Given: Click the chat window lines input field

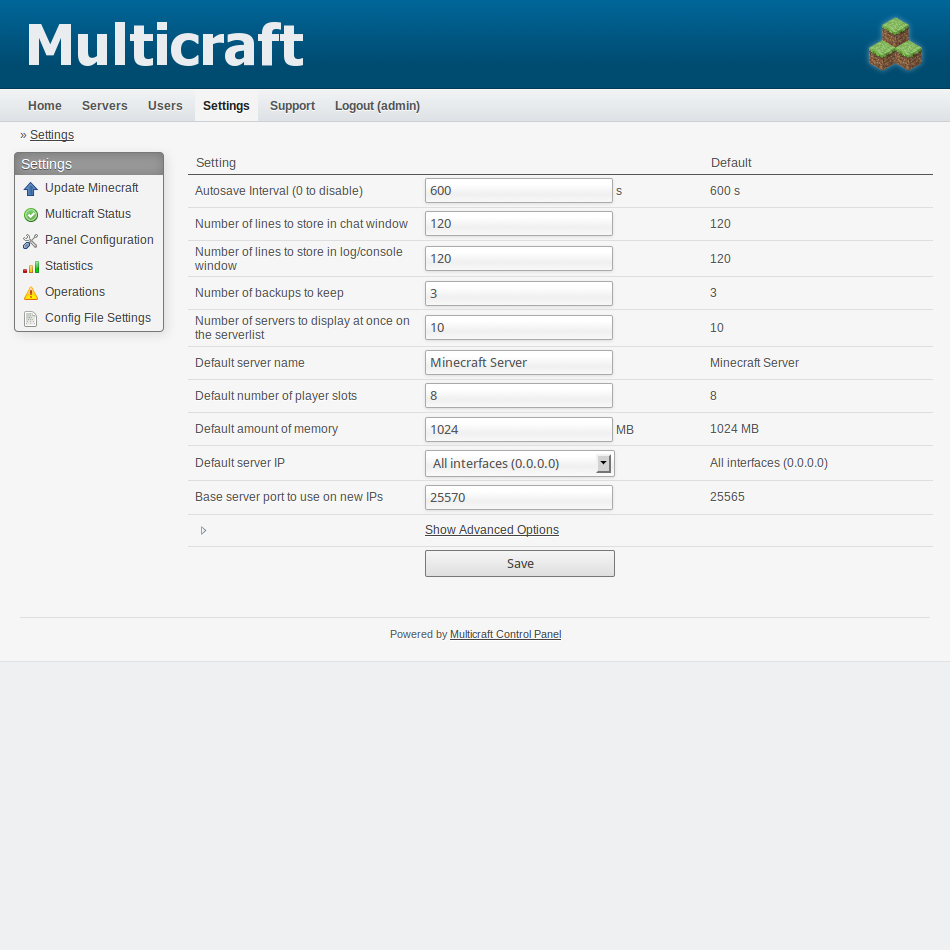Looking at the screenshot, I should point(519,224).
